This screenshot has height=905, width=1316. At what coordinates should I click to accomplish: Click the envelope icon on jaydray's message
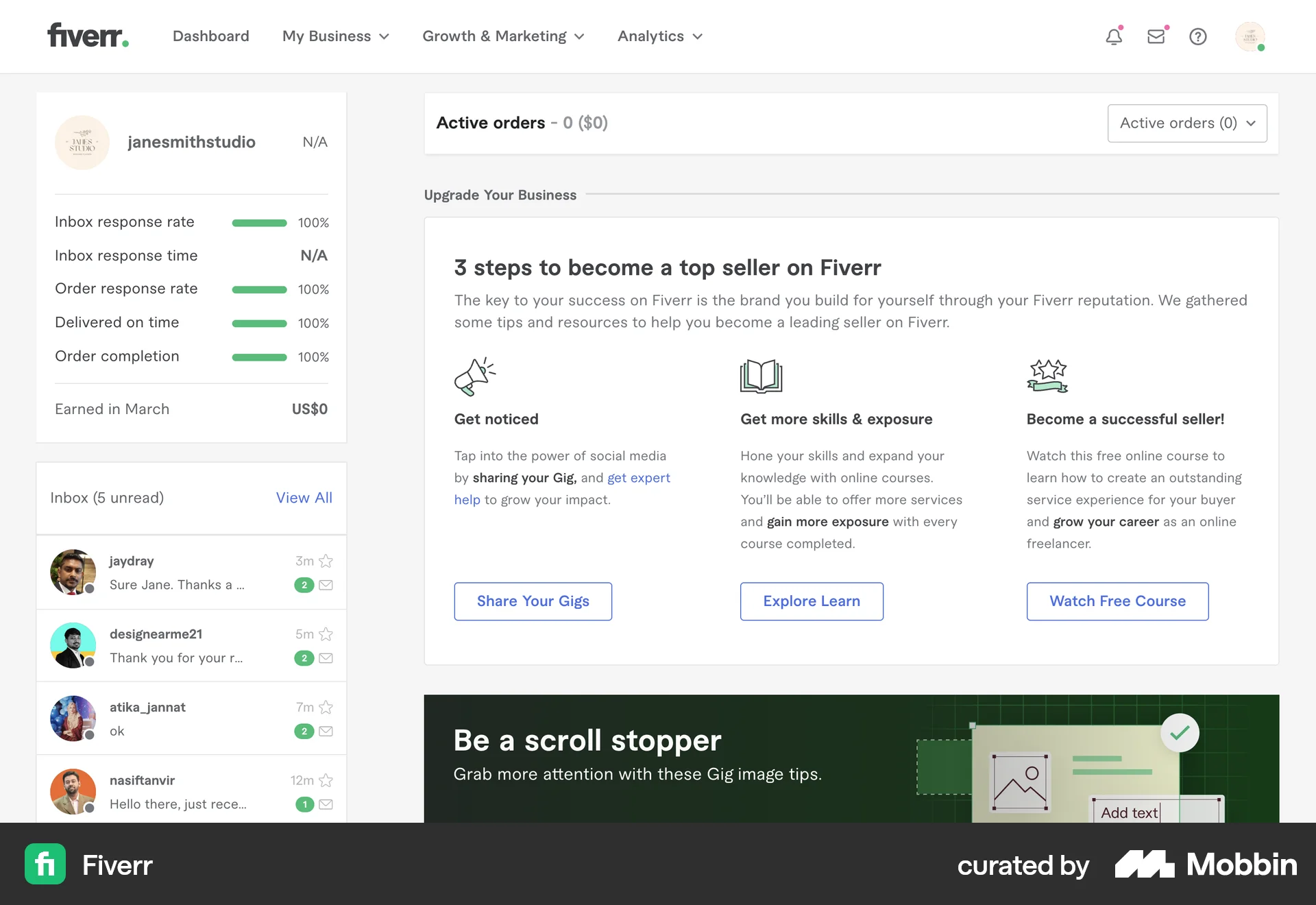326,585
